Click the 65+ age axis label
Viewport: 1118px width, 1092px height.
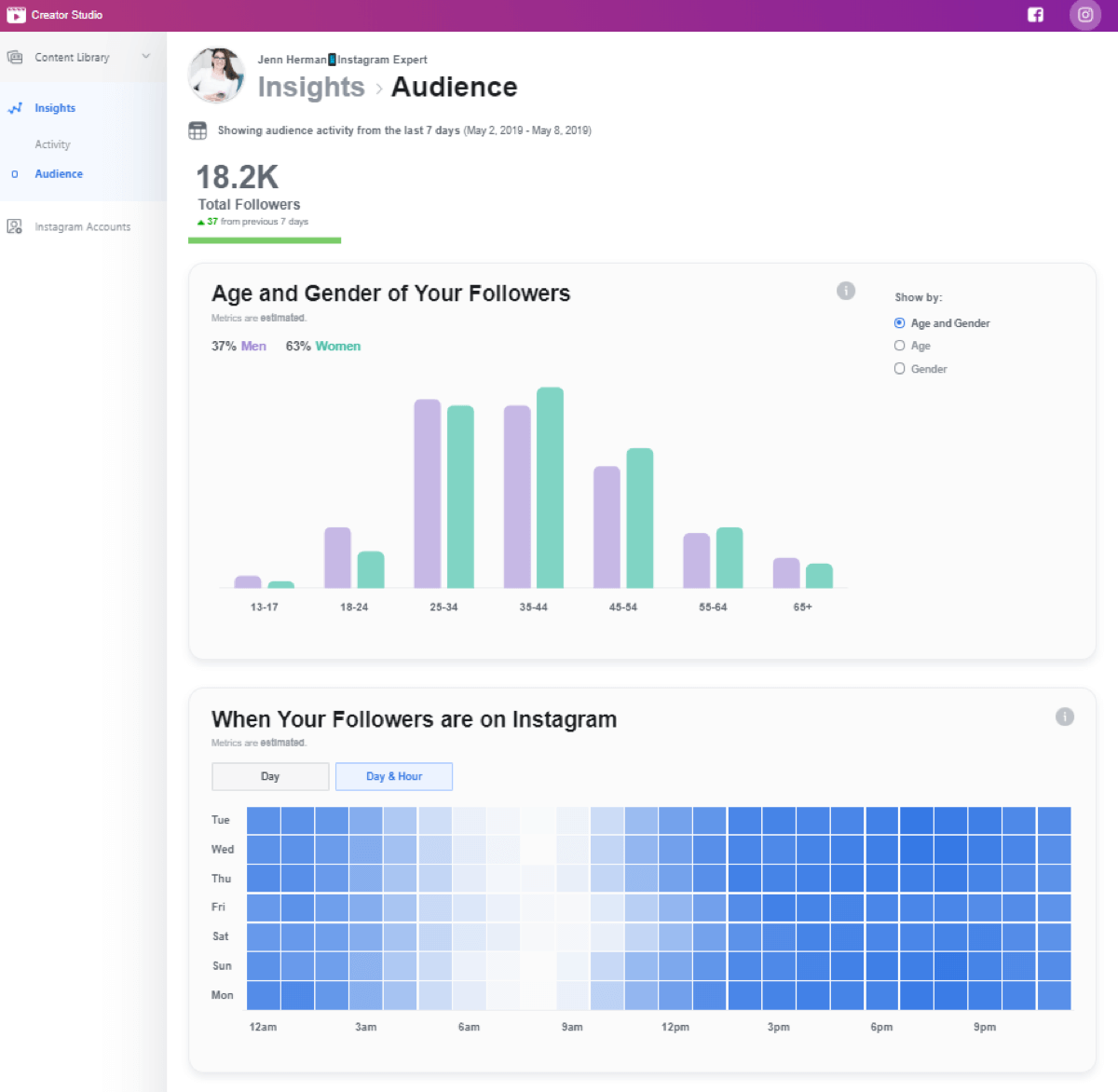coord(803,607)
